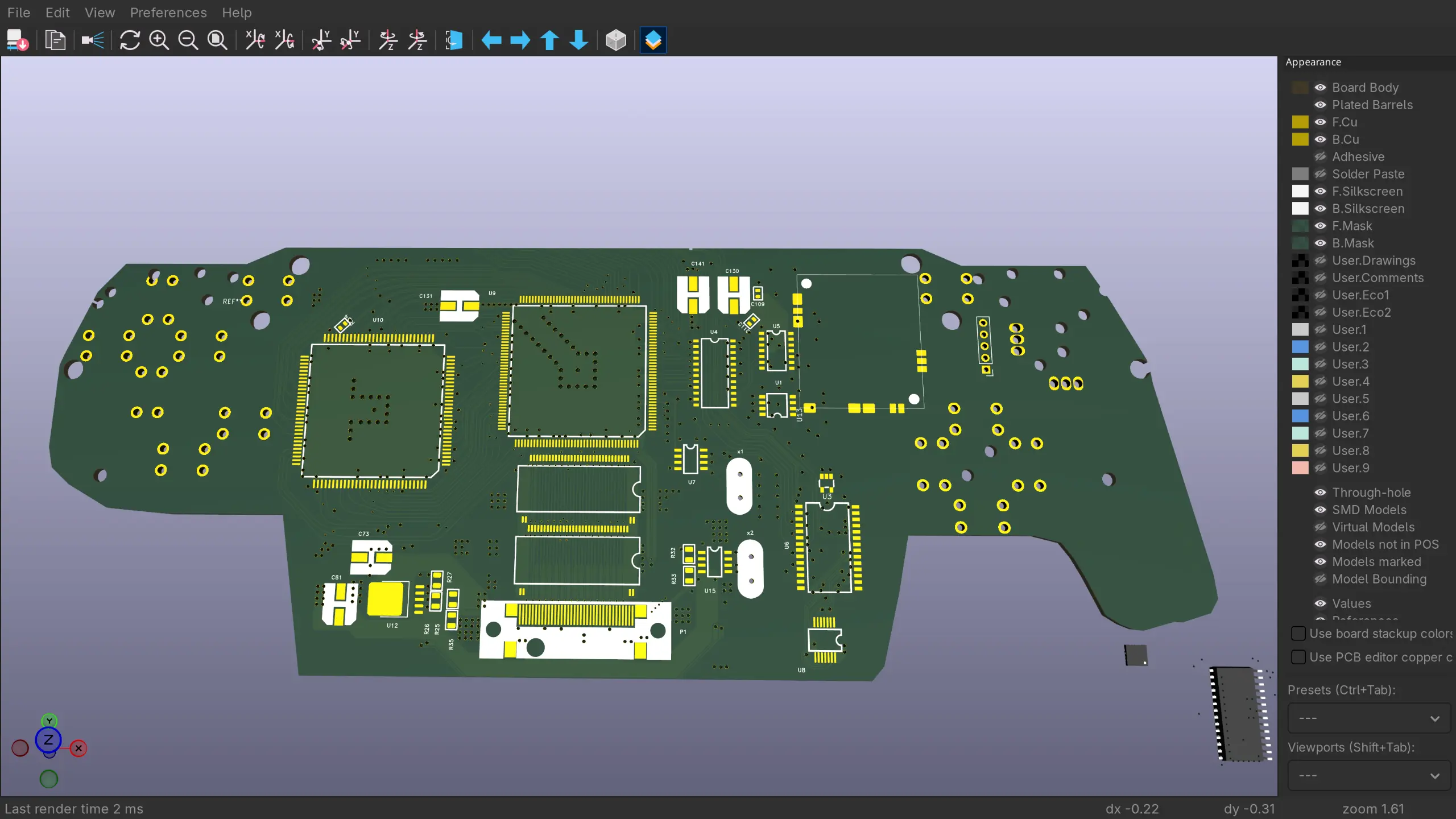Open the Preferences menu
This screenshot has width=1456, height=819.
point(168,13)
